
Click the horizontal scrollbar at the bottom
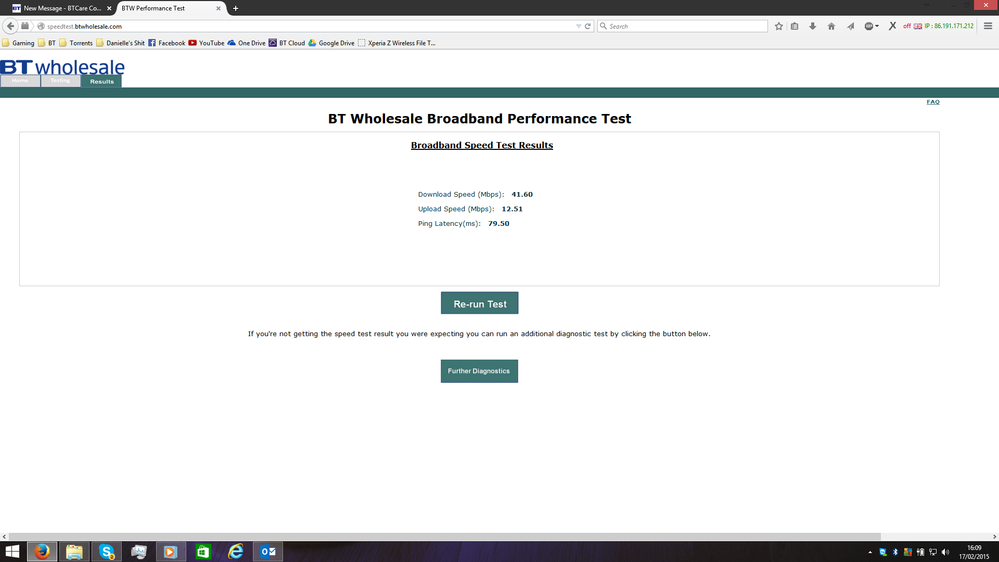(444, 537)
